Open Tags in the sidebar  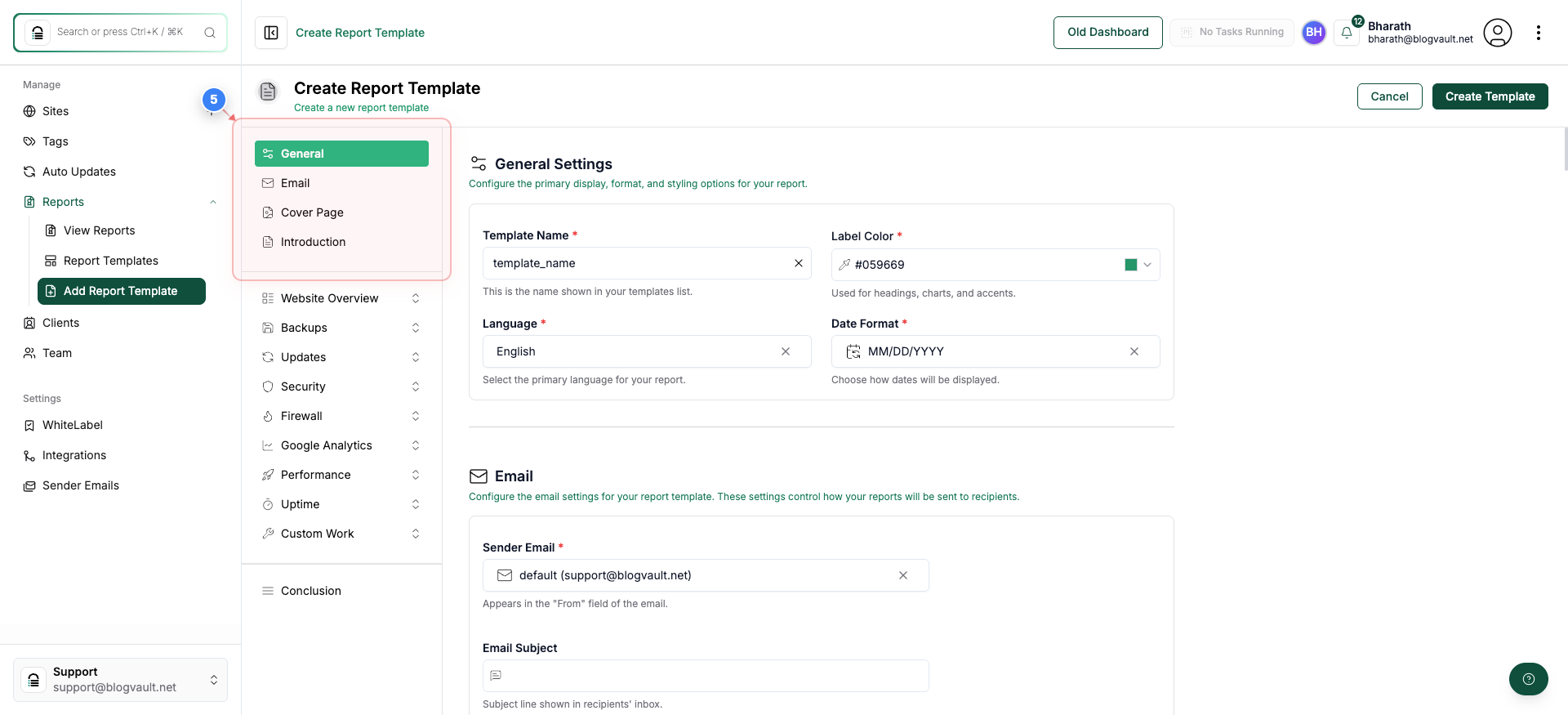[x=56, y=141]
